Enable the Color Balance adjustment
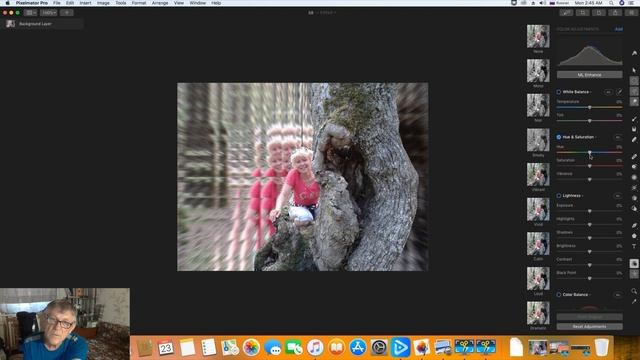Screen dimensions: 640x360 (559, 295)
